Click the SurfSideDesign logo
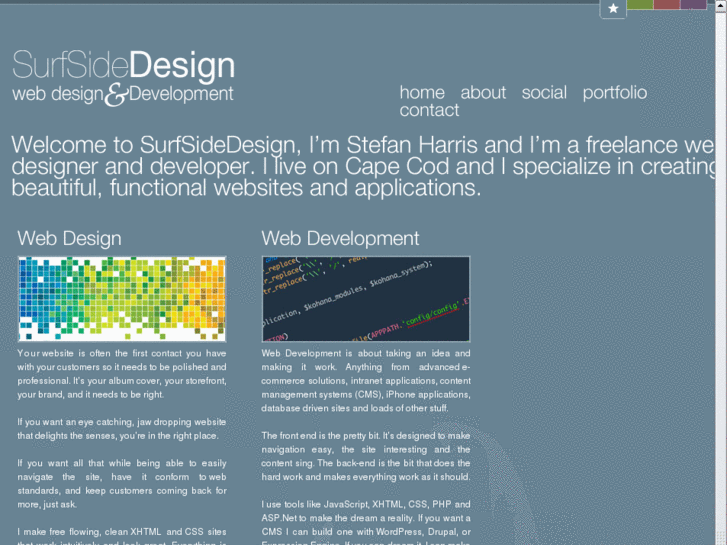727x545 pixels. pyautogui.click(x=123, y=65)
